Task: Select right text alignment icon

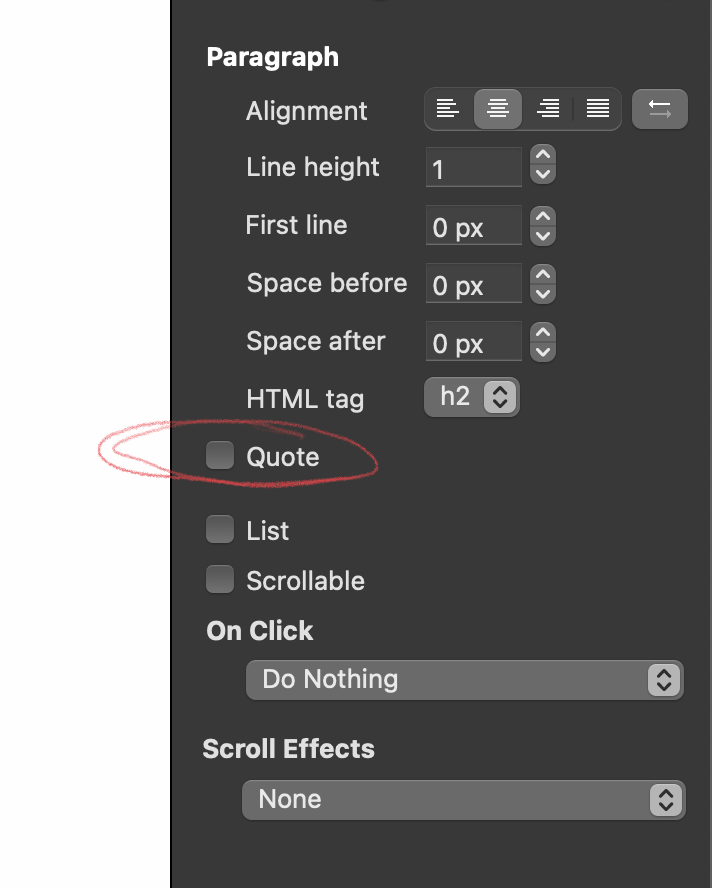Action: coord(547,109)
